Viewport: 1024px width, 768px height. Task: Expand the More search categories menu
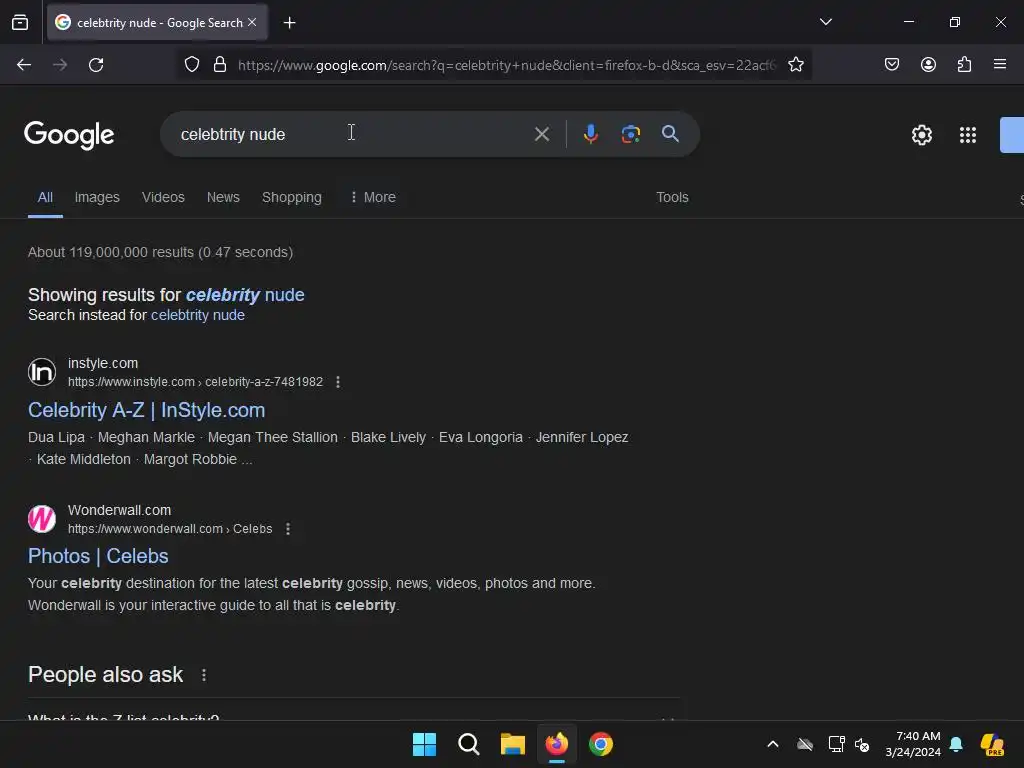(373, 197)
